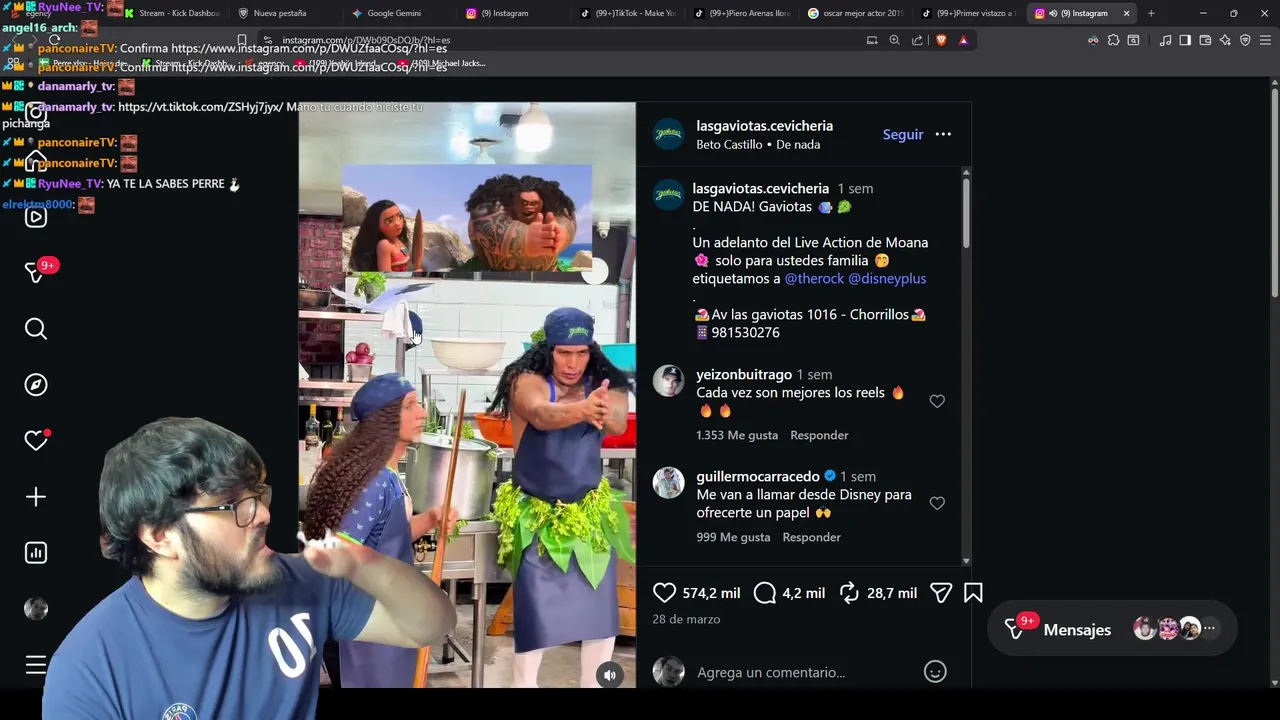Open browser extensions puzzle icon

tap(1113, 40)
